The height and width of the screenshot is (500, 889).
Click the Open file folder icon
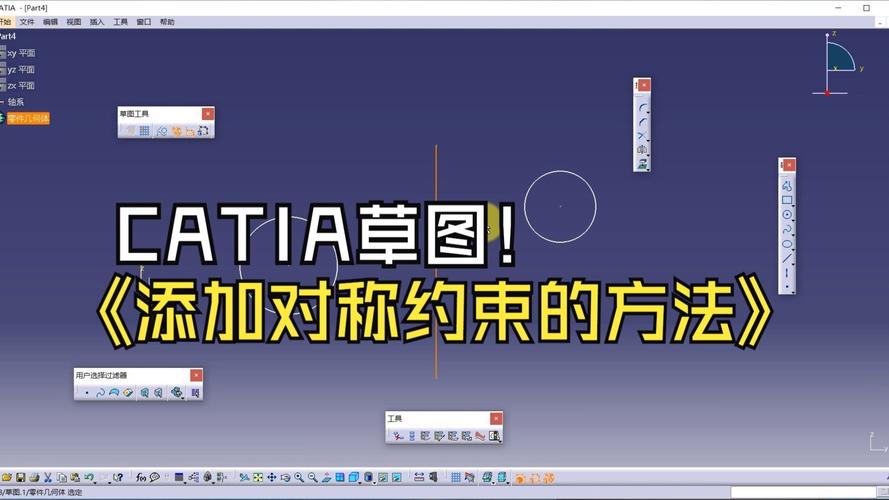(x=7, y=477)
